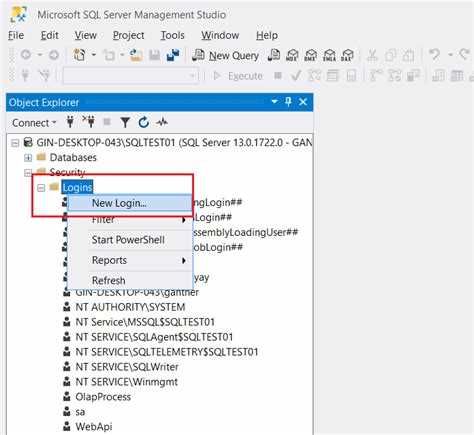Select the NT Service\MSSQL$SQLTEST01 login

click(x=145, y=322)
